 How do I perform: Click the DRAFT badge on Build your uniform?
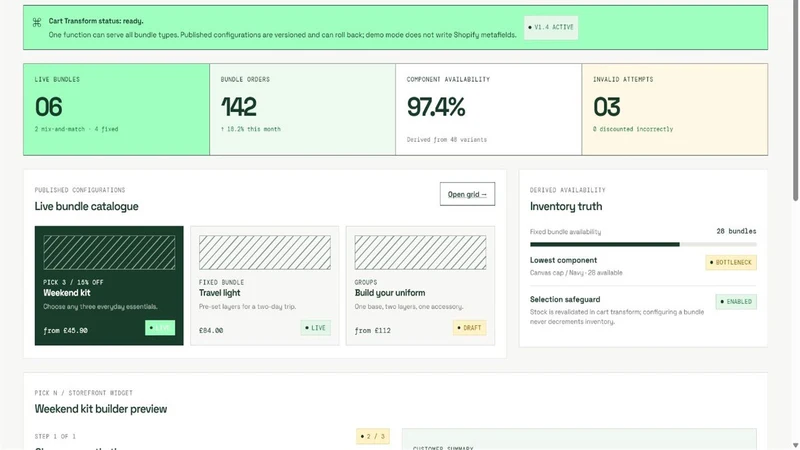coord(469,328)
